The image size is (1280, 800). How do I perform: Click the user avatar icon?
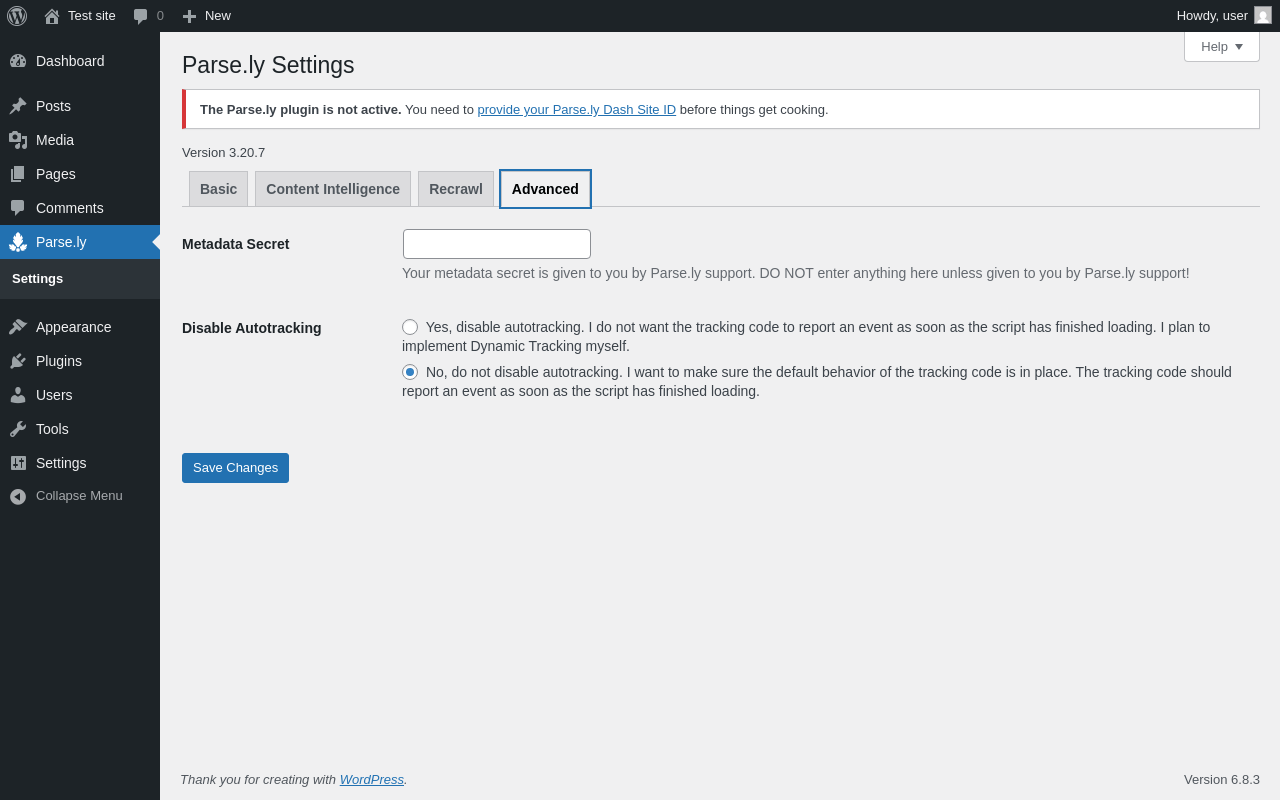(1263, 15)
